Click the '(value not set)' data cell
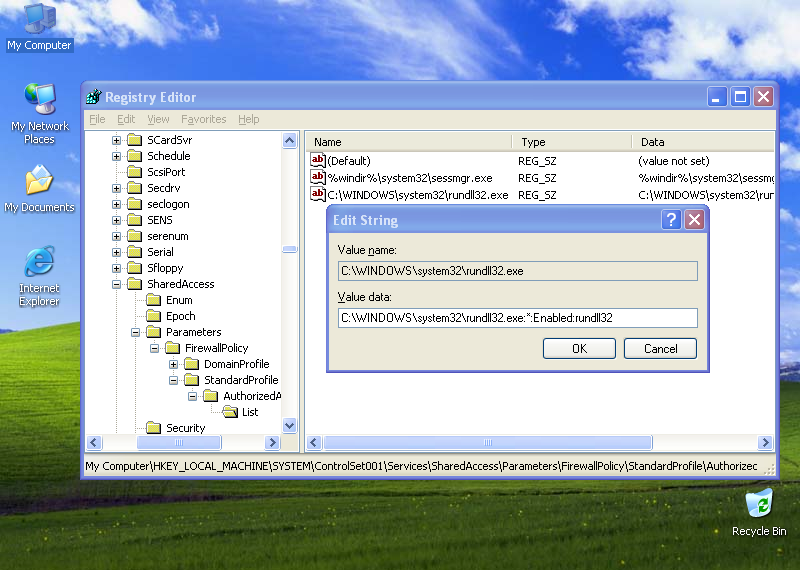This screenshot has height=570, width=800. point(673,161)
